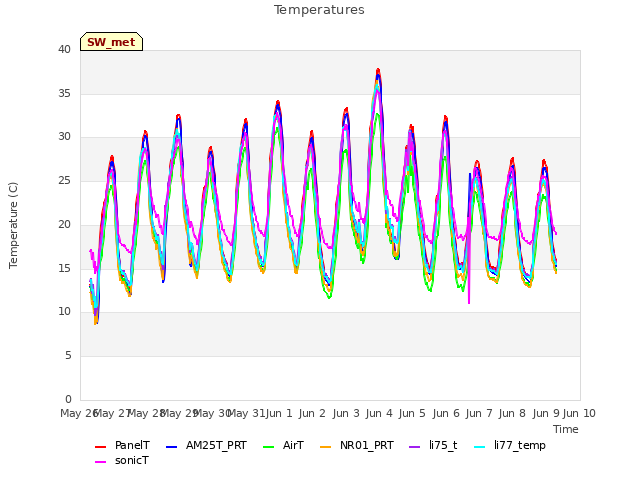
Task: Click the purple li75_t legend color marker
Action: click(415, 447)
